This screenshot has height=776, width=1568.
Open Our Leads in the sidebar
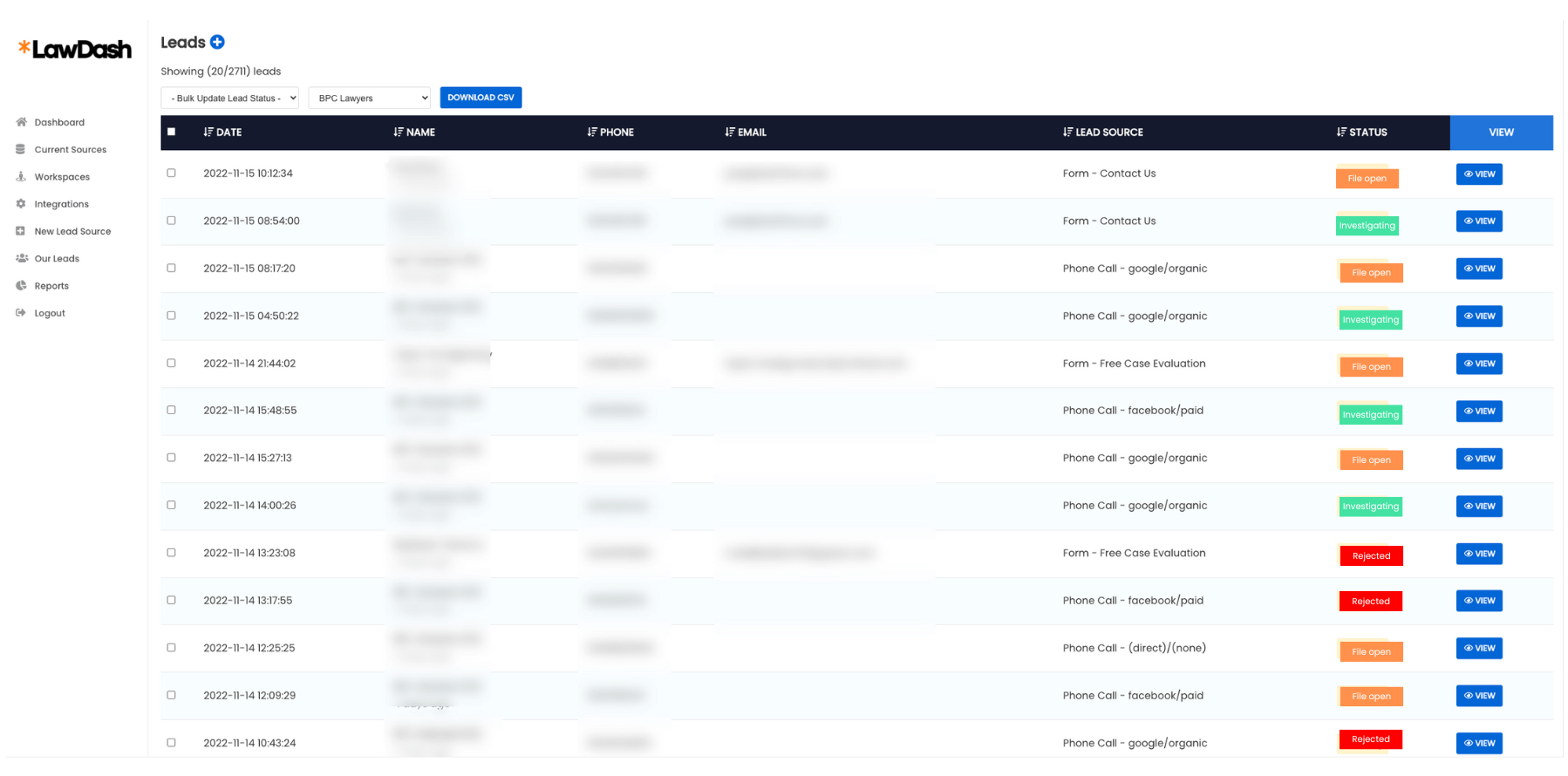[57, 258]
